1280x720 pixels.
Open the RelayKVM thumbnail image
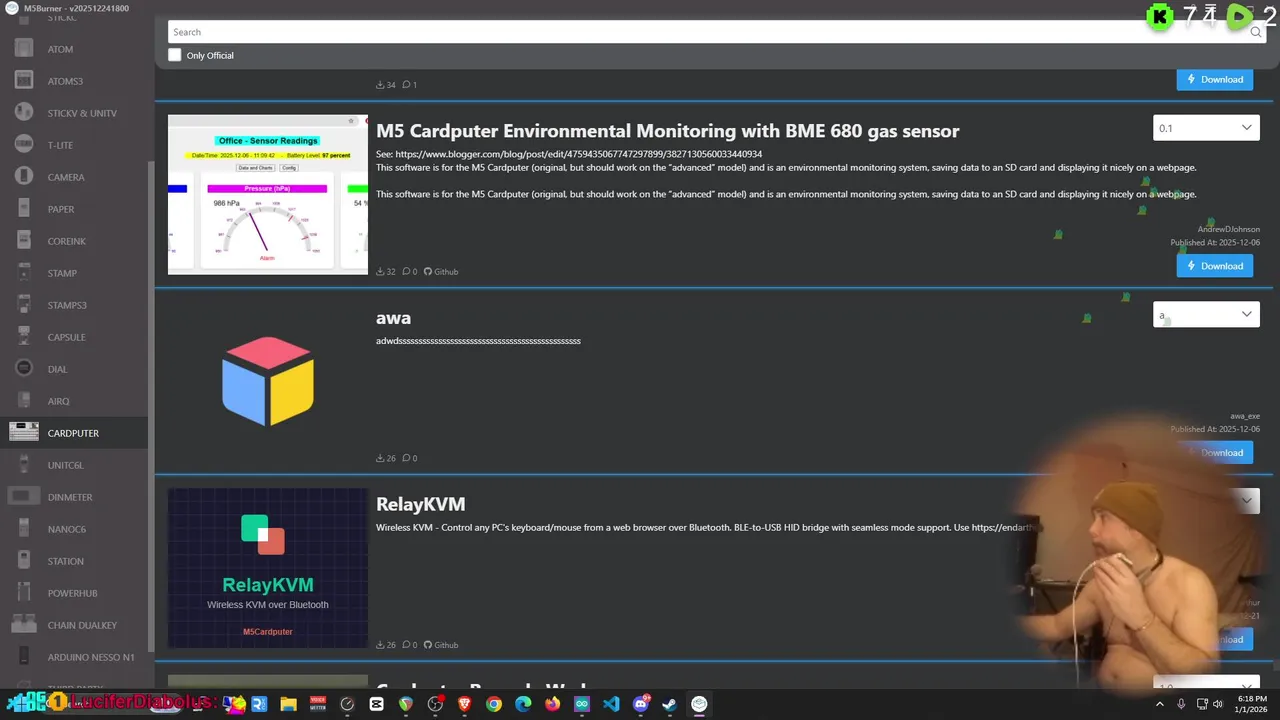point(268,568)
